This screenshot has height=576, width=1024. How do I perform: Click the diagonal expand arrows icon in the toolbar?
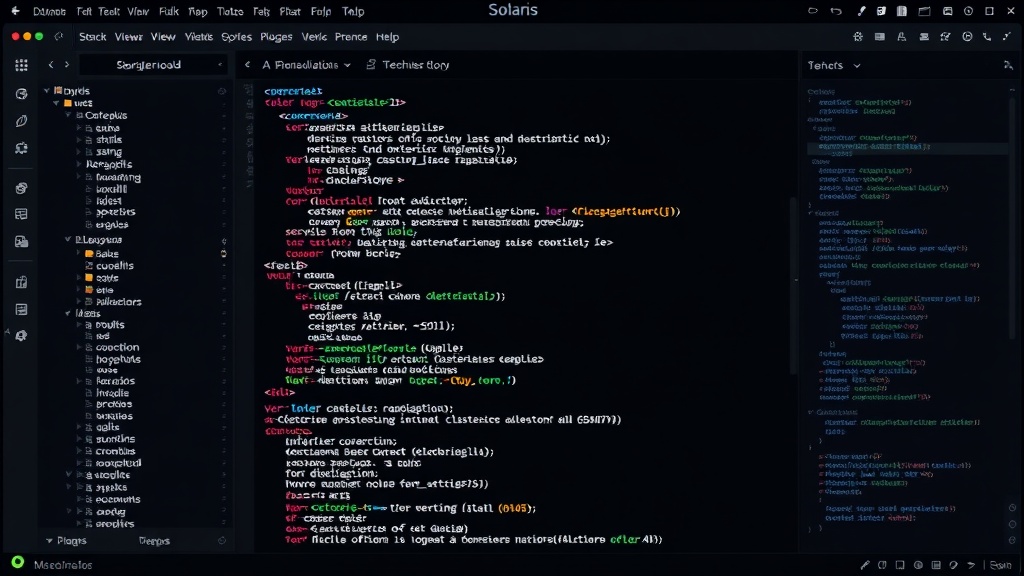point(1007,37)
